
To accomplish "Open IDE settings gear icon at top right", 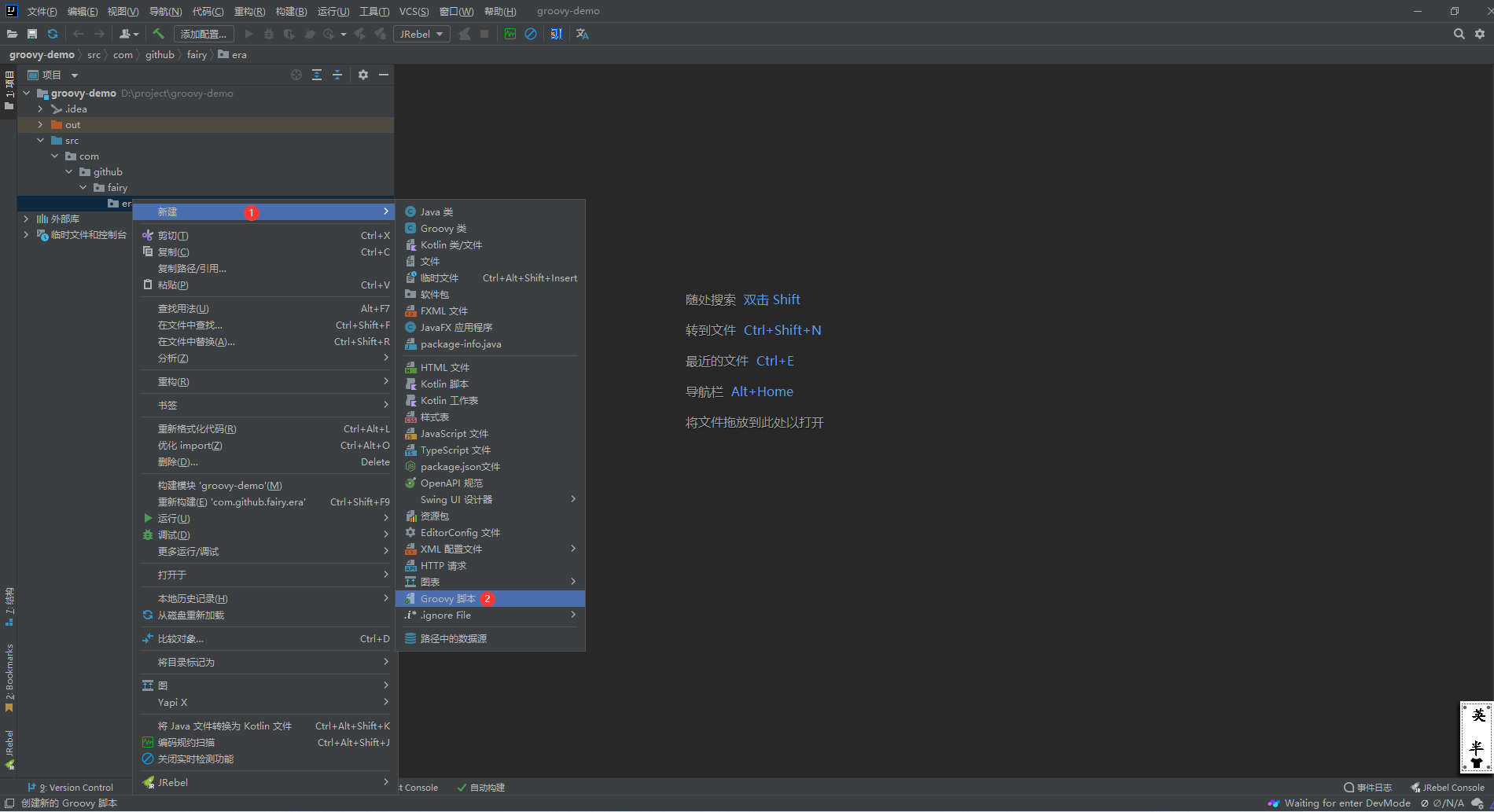I will [1480, 34].
